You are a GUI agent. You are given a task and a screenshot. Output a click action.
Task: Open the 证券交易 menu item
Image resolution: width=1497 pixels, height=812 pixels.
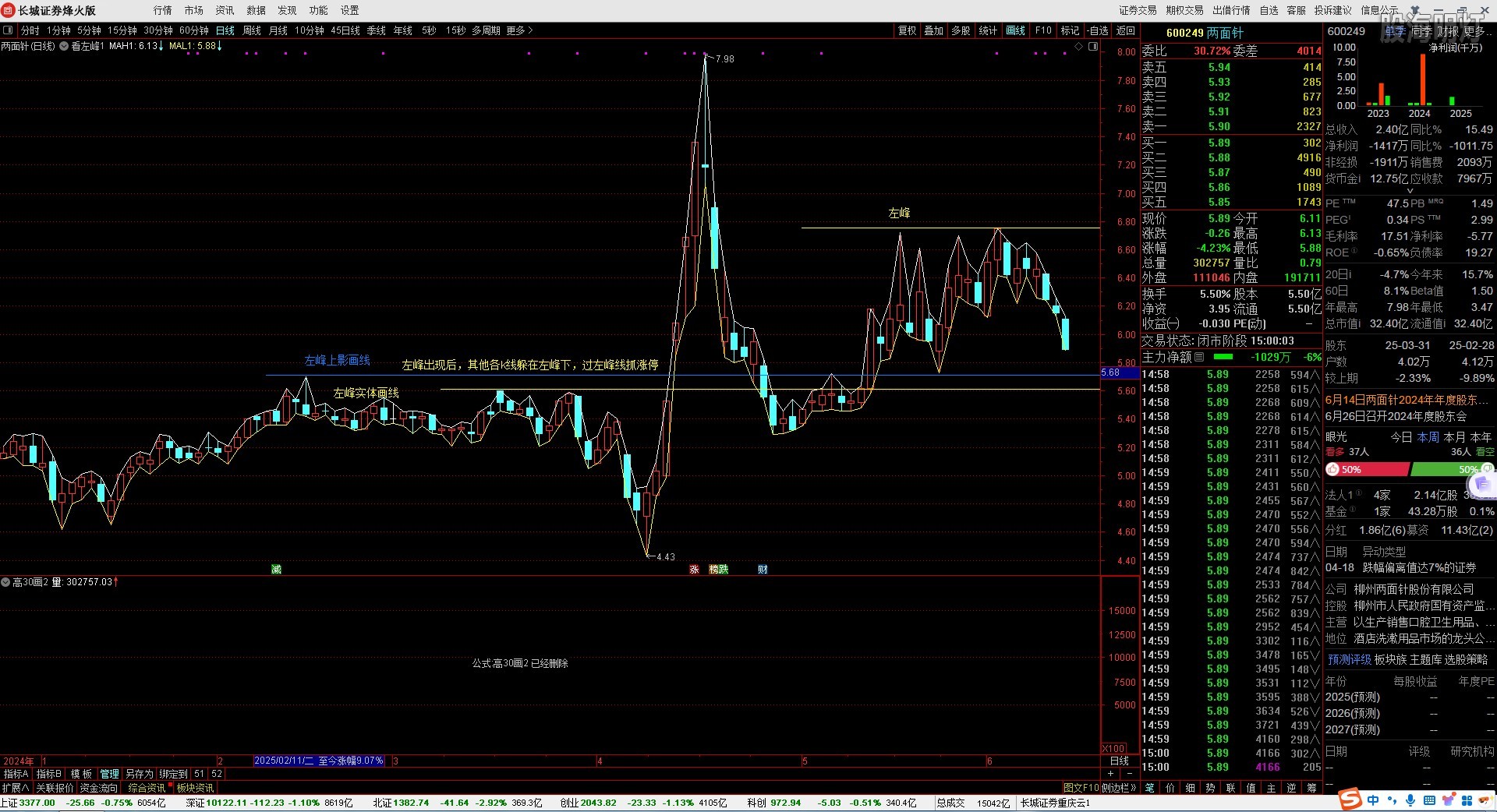(x=1138, y=10)
